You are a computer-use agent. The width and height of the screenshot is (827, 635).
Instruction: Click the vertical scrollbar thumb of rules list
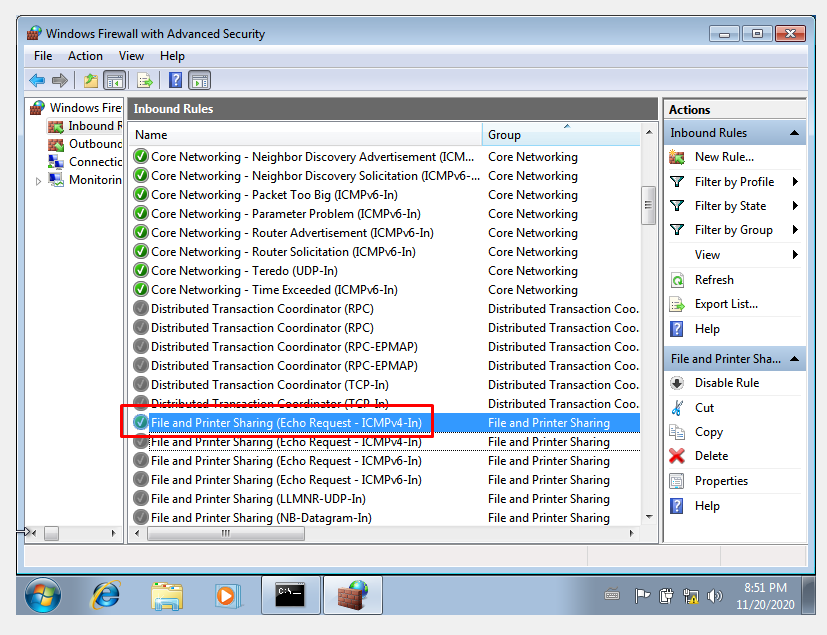coord(648,206)
